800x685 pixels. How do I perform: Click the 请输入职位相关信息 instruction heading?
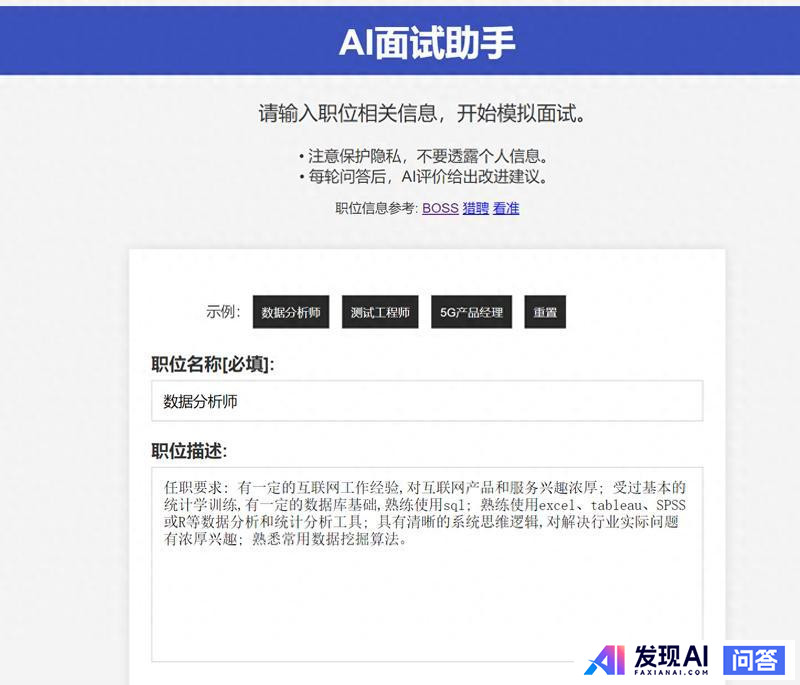(x=422, y=113)
